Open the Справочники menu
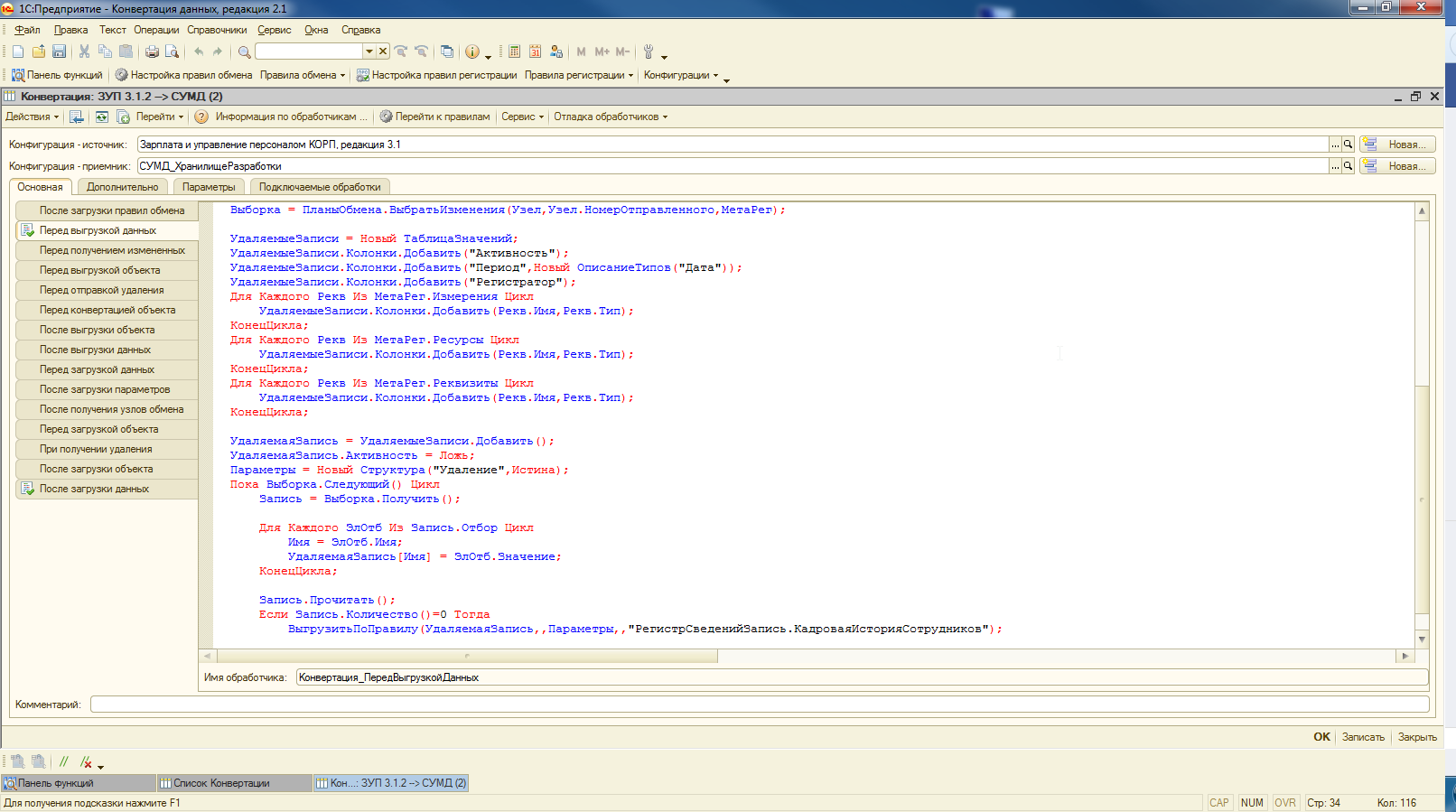Image resolution: width=1456 pixels, height=812 pixels. [x=217, y=30]
